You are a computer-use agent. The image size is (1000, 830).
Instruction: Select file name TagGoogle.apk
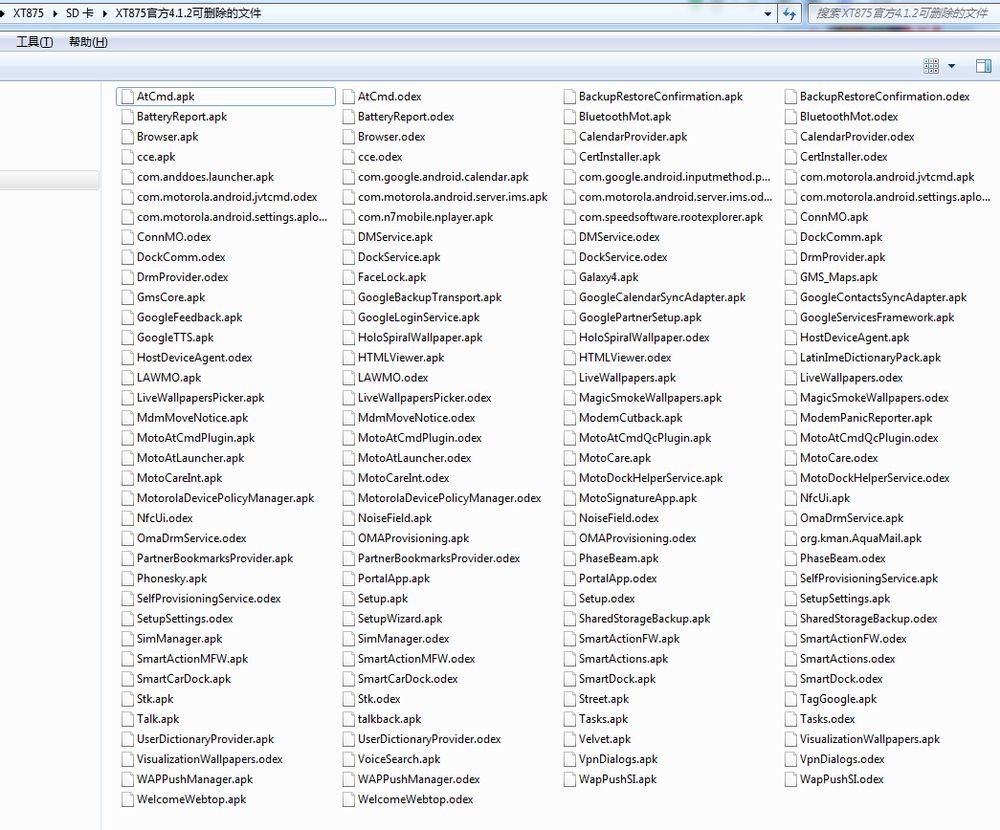click(839, 699)
